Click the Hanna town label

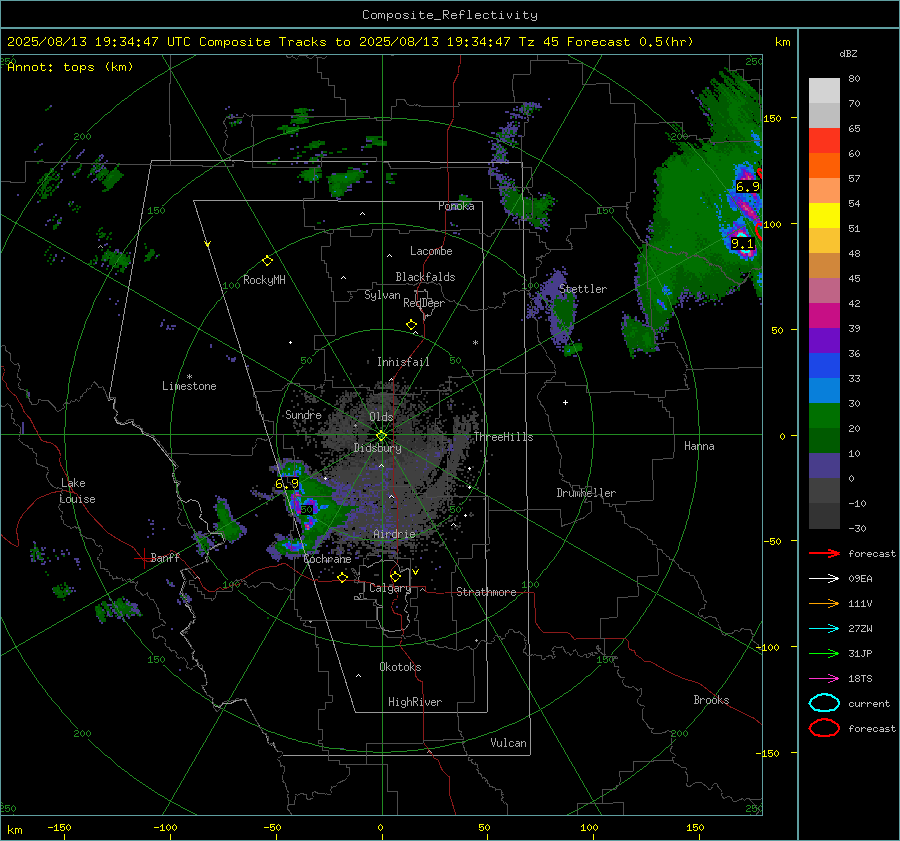[x=699, y=446]
